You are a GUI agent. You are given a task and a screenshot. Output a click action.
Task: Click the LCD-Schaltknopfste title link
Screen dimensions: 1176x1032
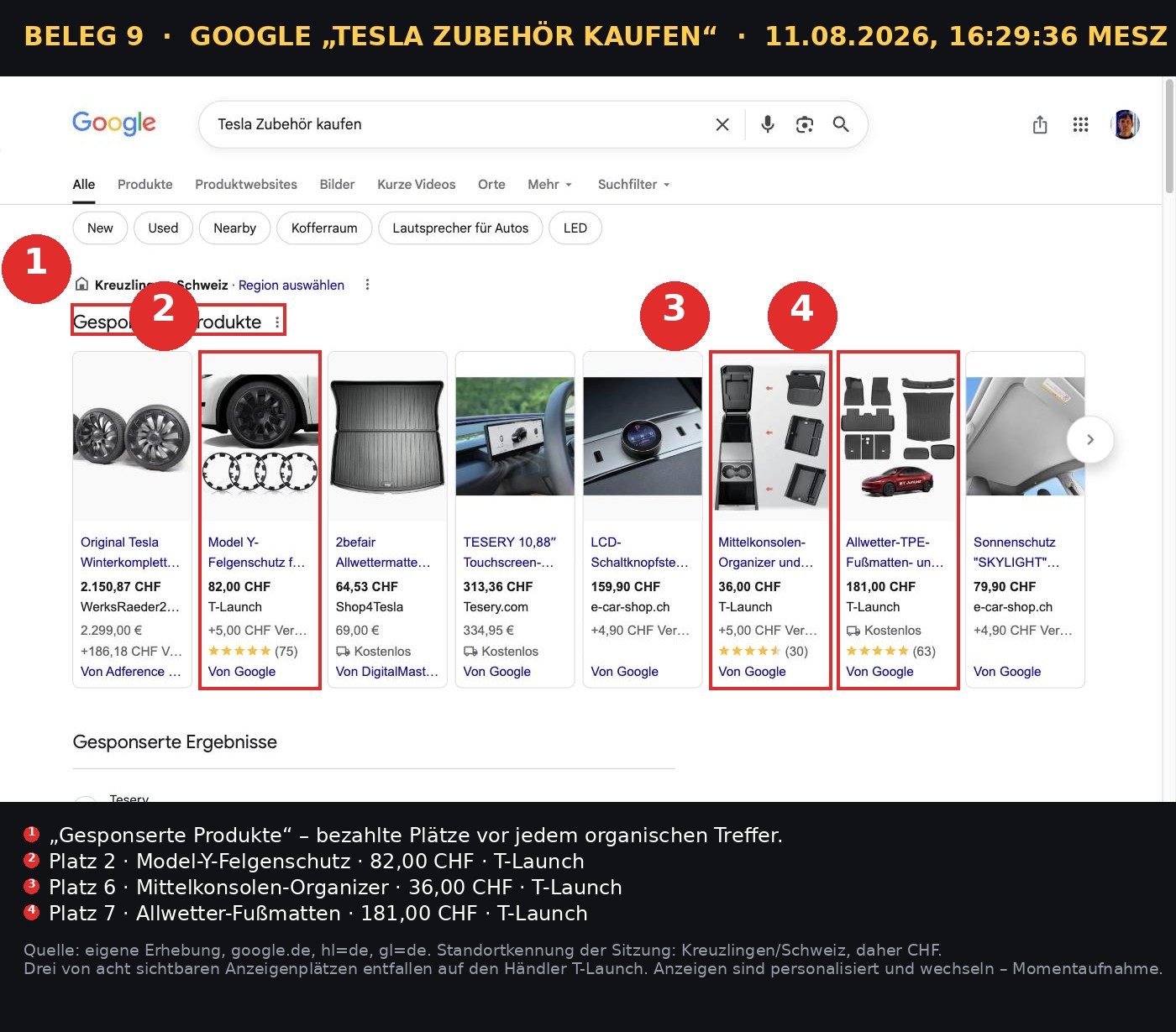pyautogui.click(x=639, y=553)
